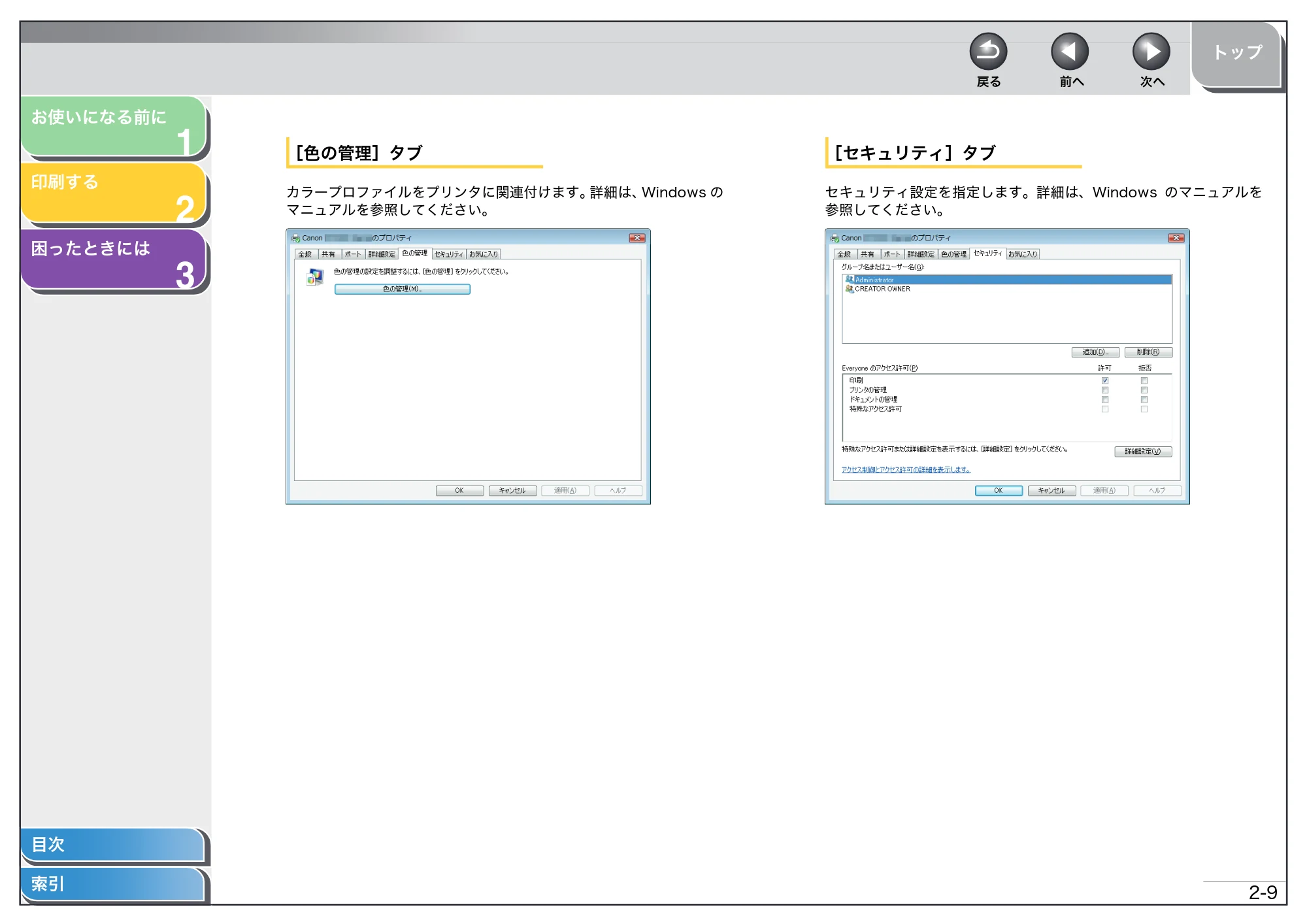This screenshot has width=1307, height=924.
Task: Click the color management monitor icon in left dialog
Action: click(x=315, y=277)
